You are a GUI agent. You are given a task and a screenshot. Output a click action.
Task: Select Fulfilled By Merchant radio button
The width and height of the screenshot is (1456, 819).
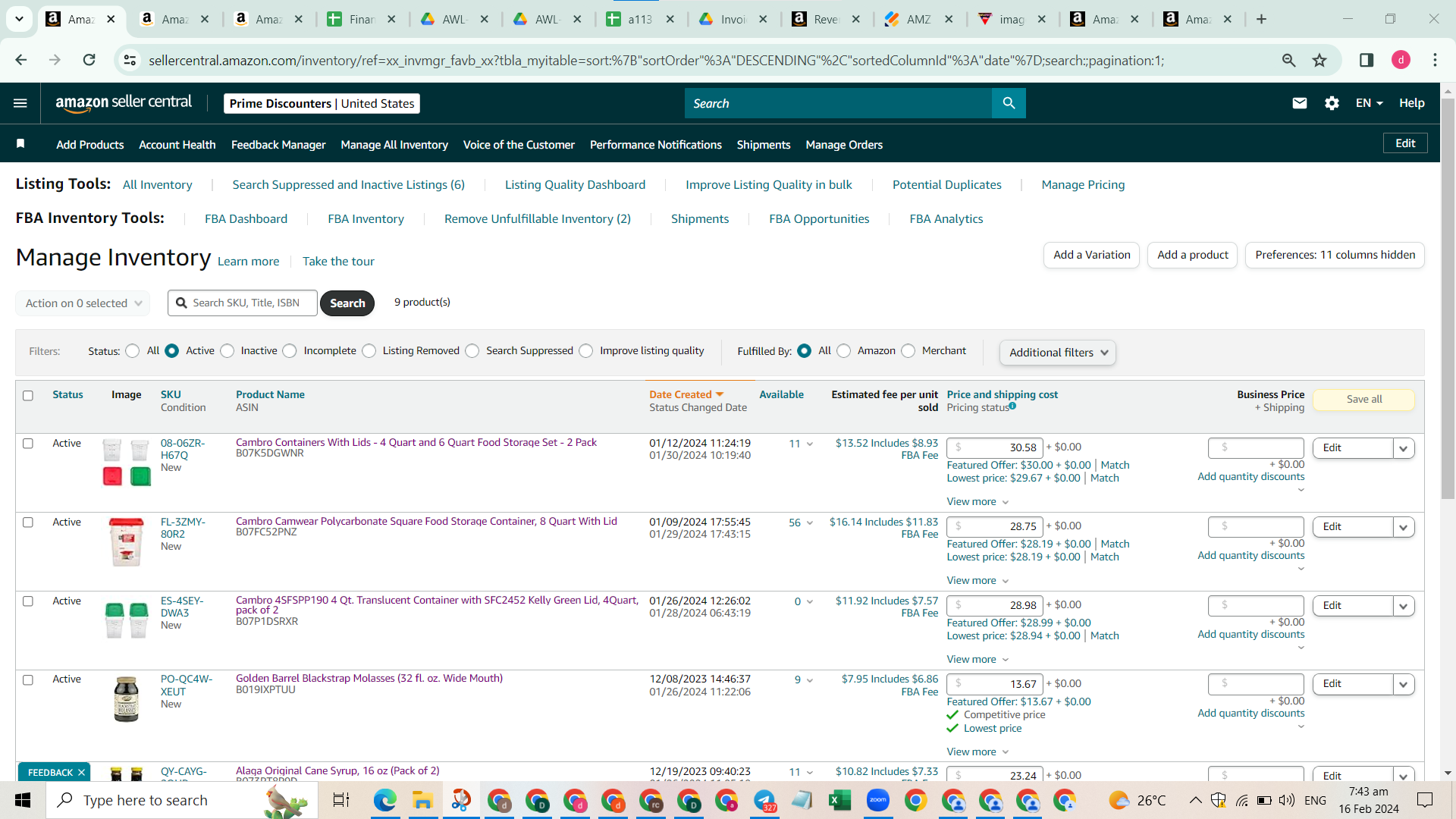[908, 351]
